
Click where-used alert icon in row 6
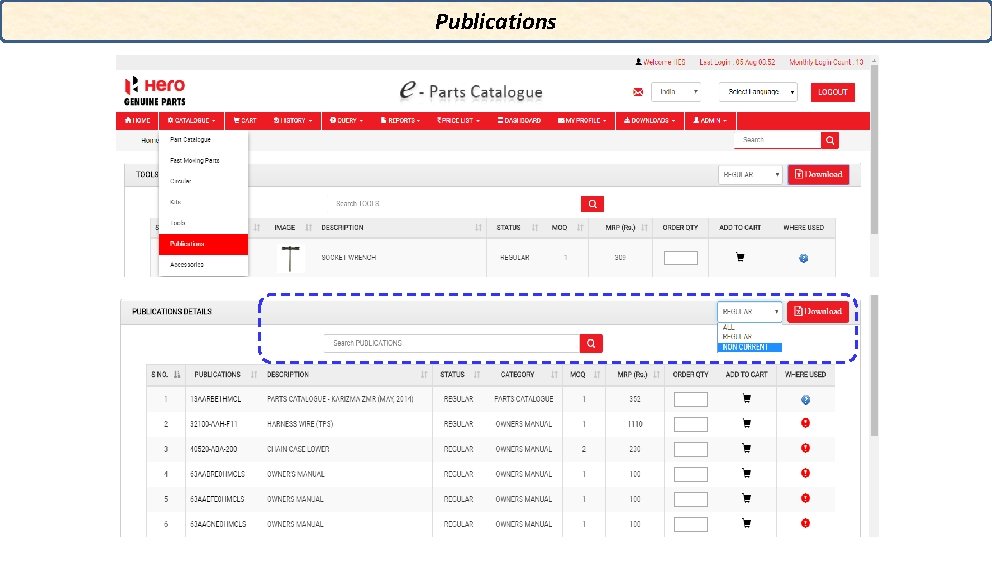[x=805, y=523]
